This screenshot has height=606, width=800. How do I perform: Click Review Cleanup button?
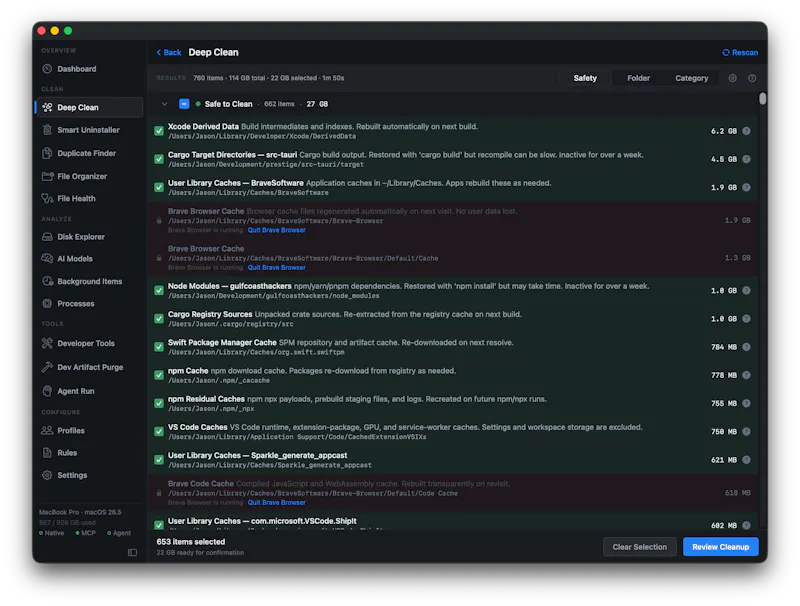[x=720, y=547]
